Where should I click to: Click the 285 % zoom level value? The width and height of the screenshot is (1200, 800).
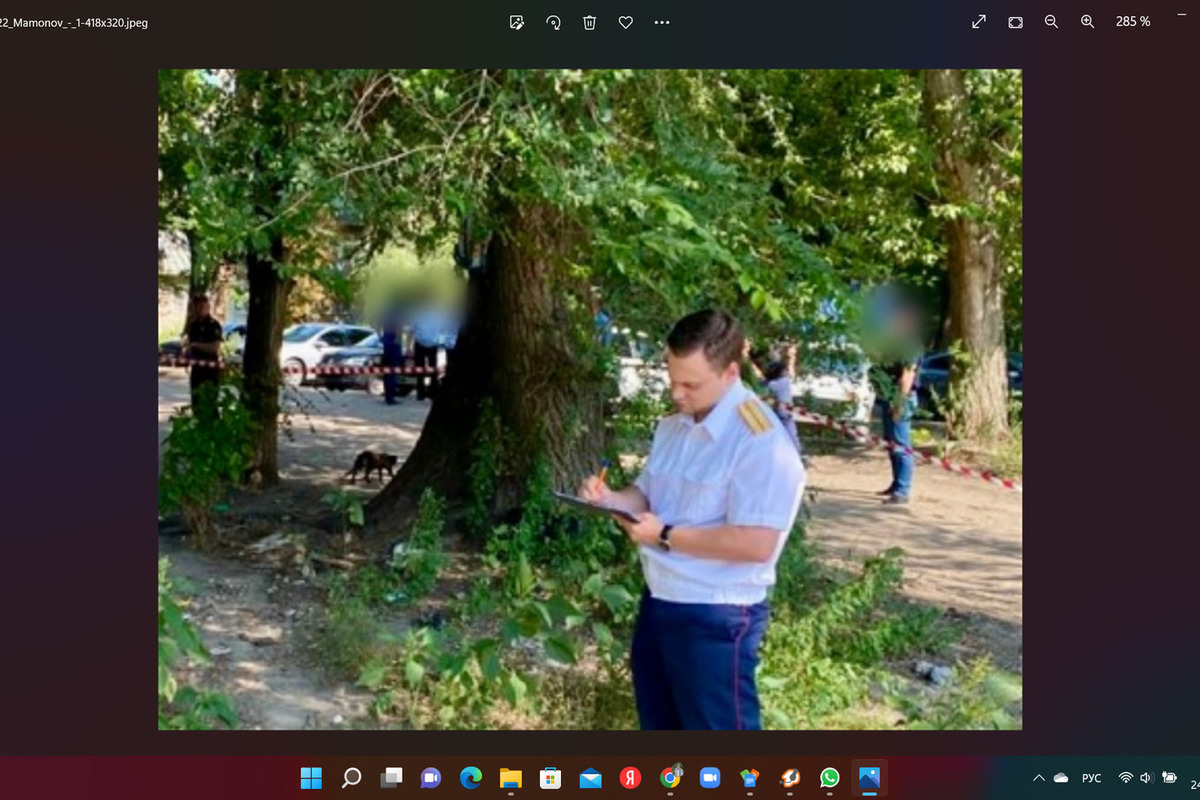[1133, 22]
